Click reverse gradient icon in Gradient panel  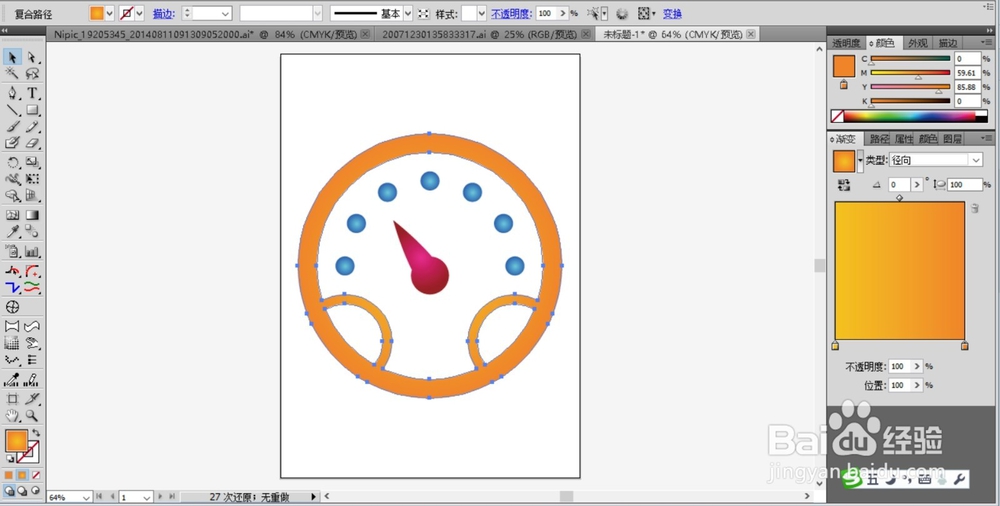[844, 185]
